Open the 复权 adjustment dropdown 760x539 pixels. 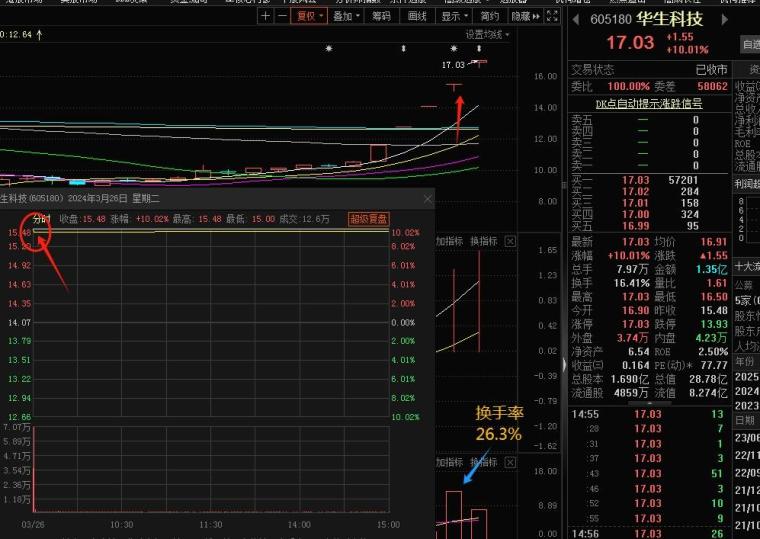[309, 16]
